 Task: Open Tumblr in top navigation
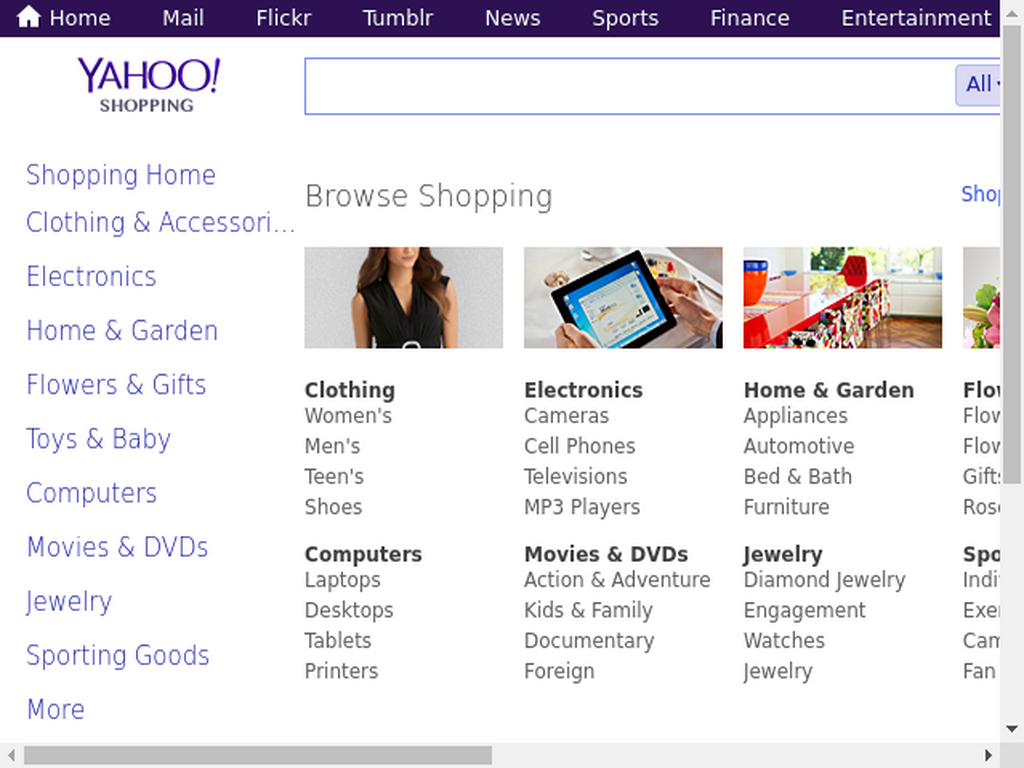pyautogui.click(x=398, y=18)
